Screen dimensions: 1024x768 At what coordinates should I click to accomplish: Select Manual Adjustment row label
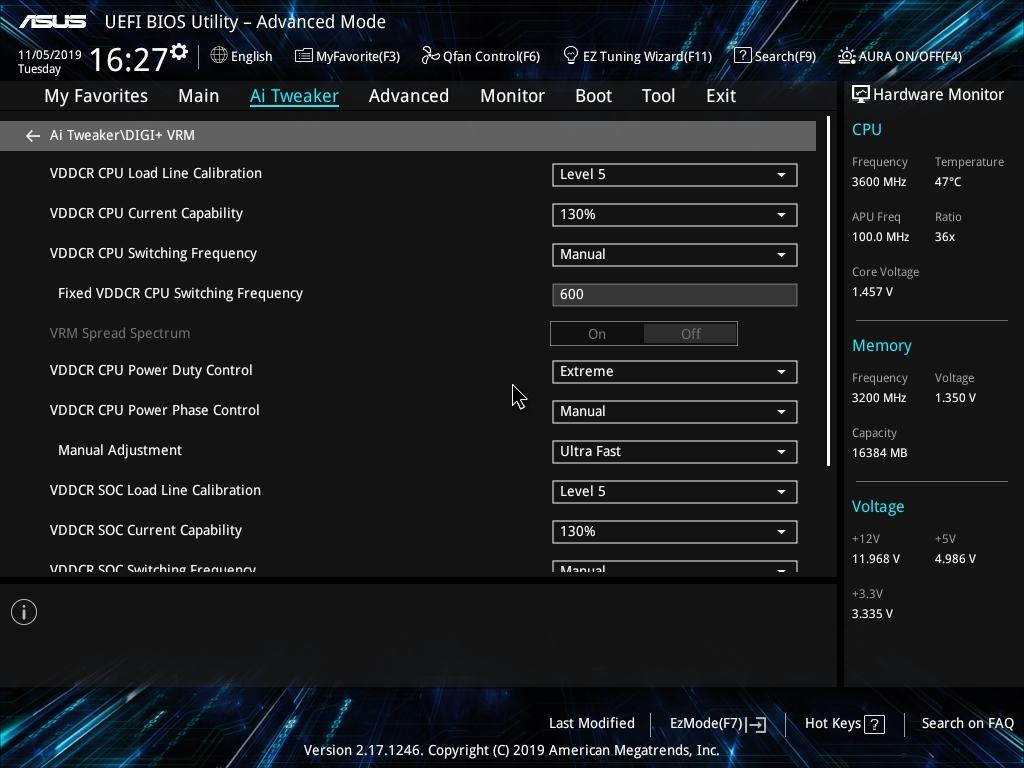(x=120, y=451)
